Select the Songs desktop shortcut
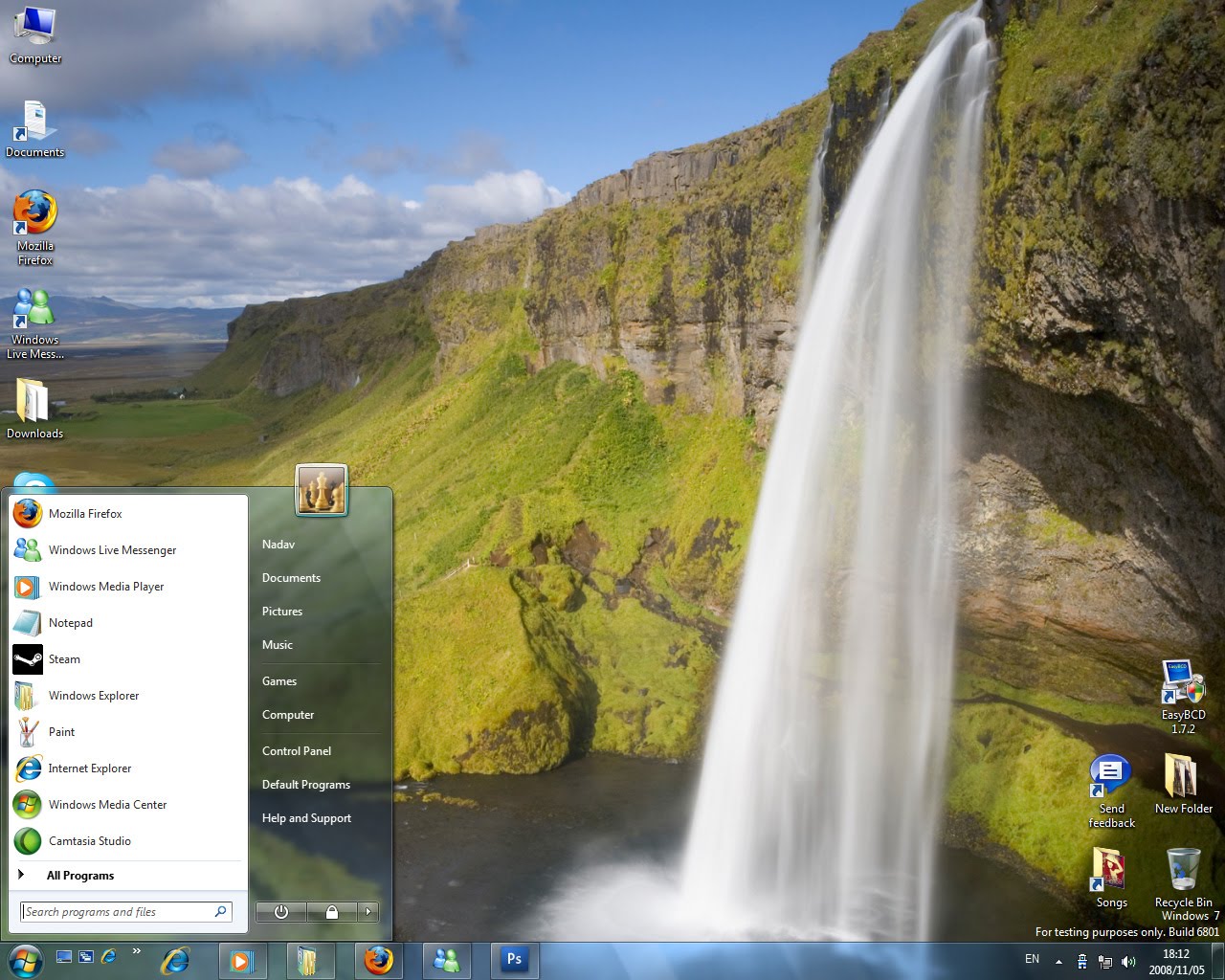The image size is (1225, 980). point(1111,878)
